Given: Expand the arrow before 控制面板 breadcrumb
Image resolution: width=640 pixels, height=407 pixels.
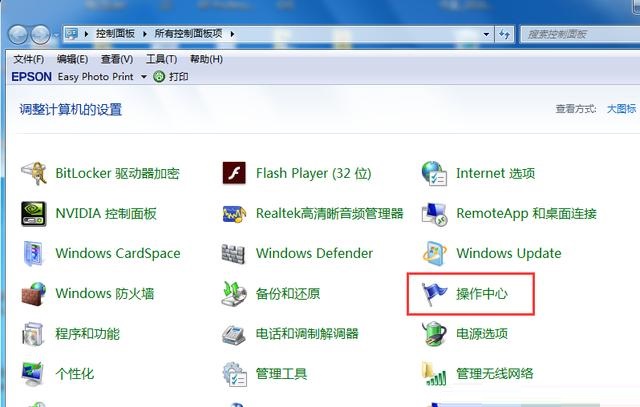Looking at the screenshot, I should (86, 34).
